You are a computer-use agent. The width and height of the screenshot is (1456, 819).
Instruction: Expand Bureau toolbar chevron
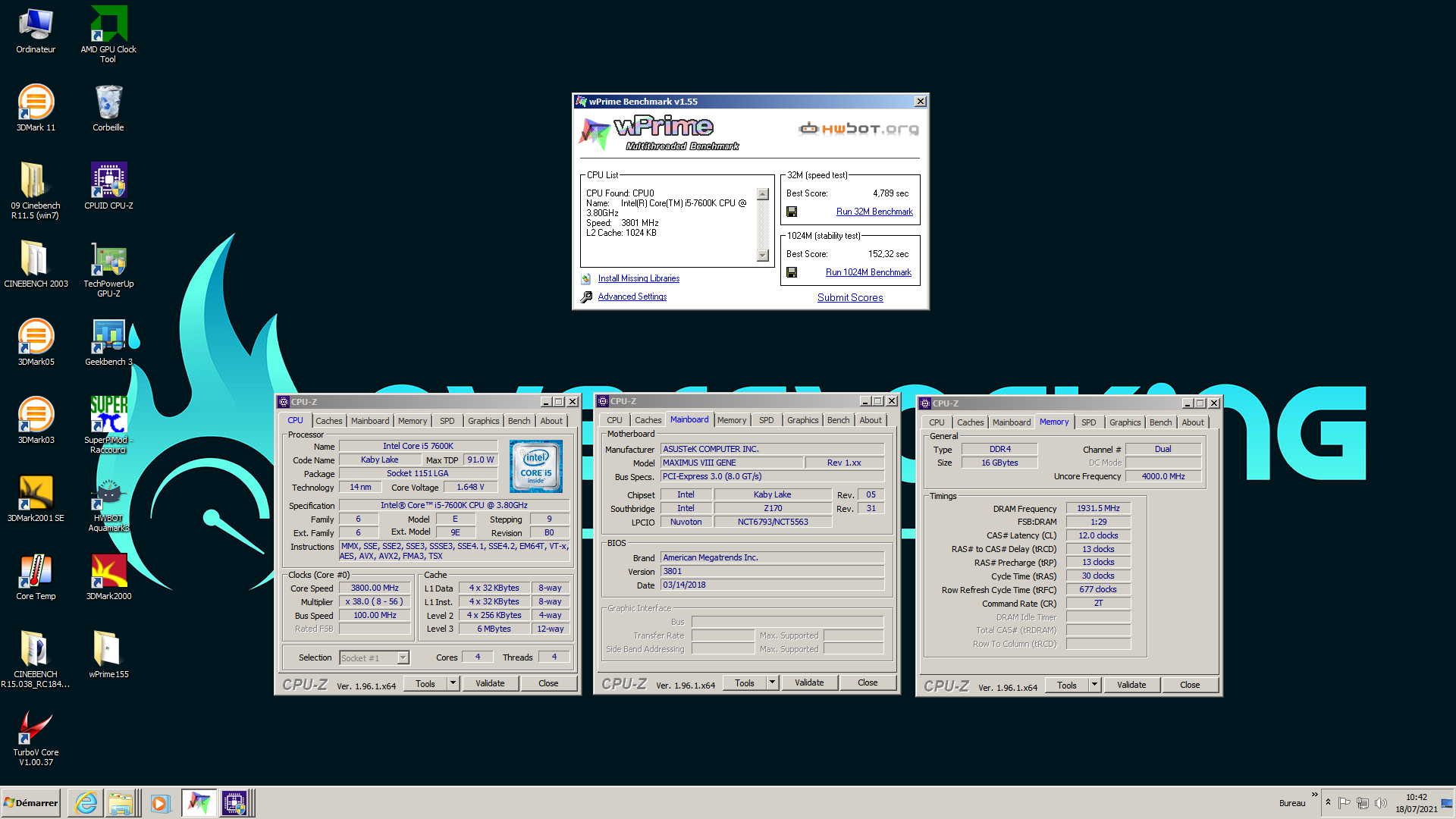click(1315, 795)
